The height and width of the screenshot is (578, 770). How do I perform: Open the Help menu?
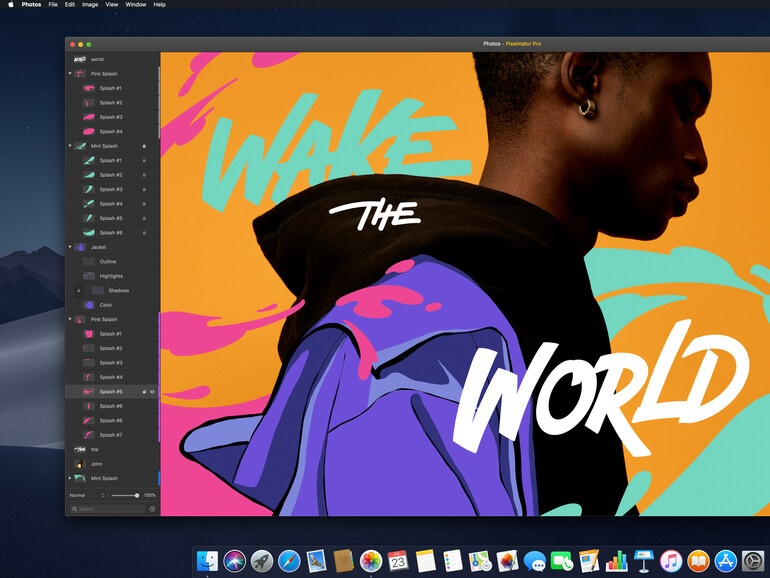[x=160, y=4]
